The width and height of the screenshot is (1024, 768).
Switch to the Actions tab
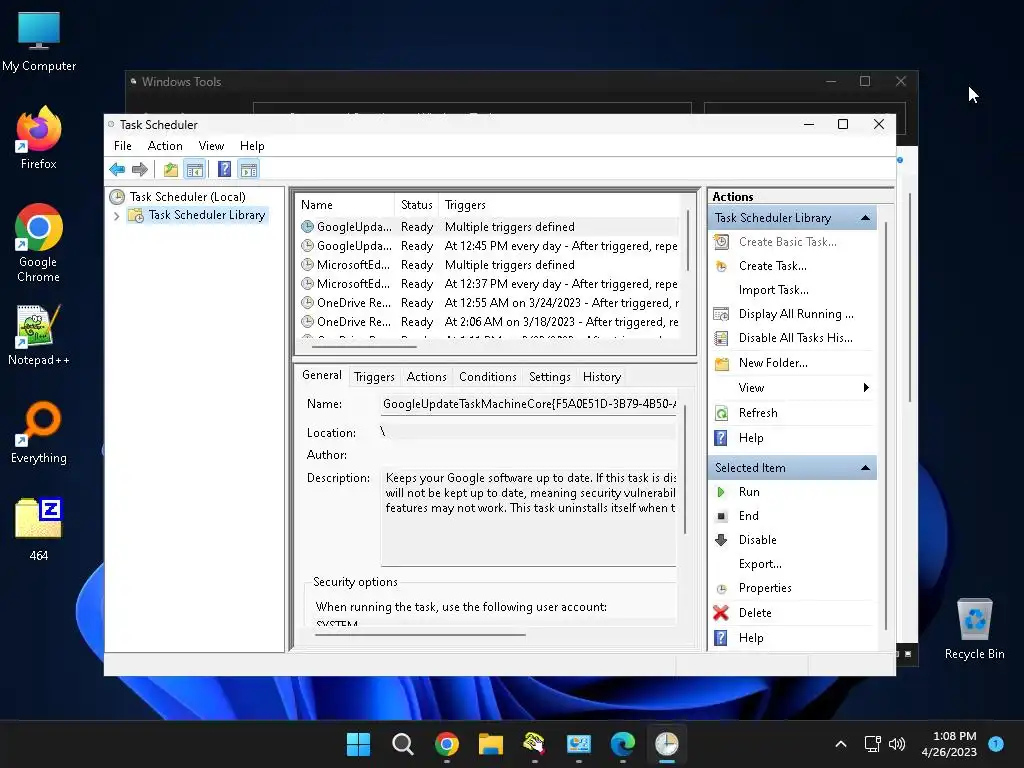(426, 377)
